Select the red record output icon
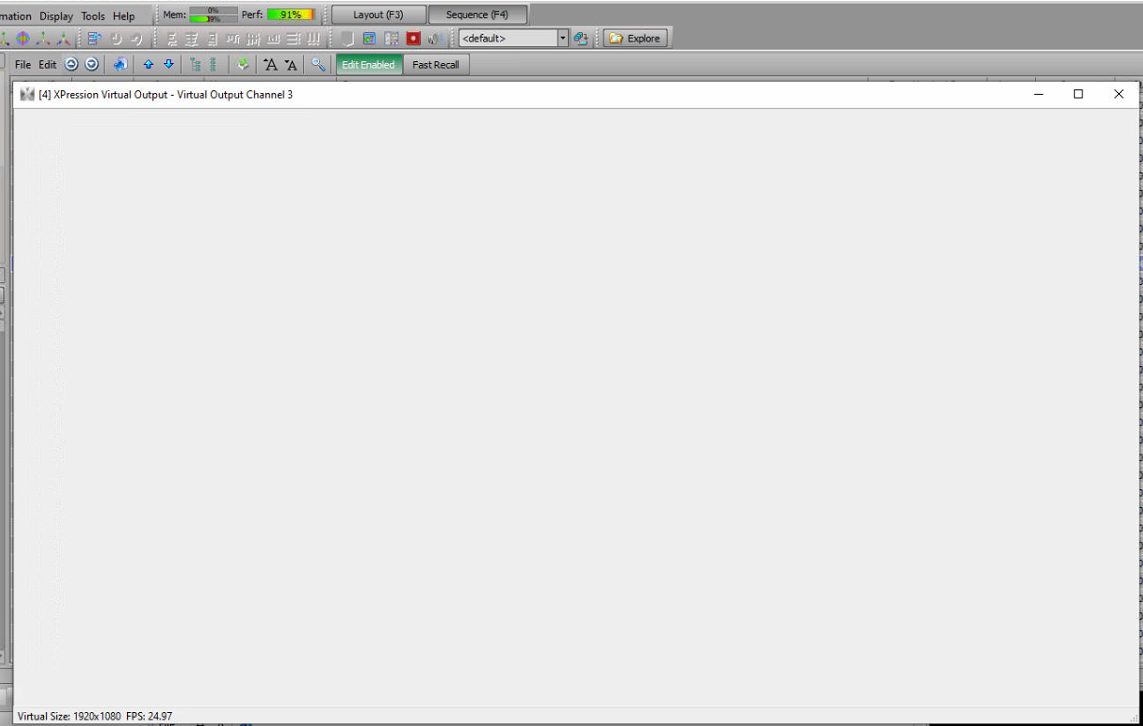 [412, 38]
